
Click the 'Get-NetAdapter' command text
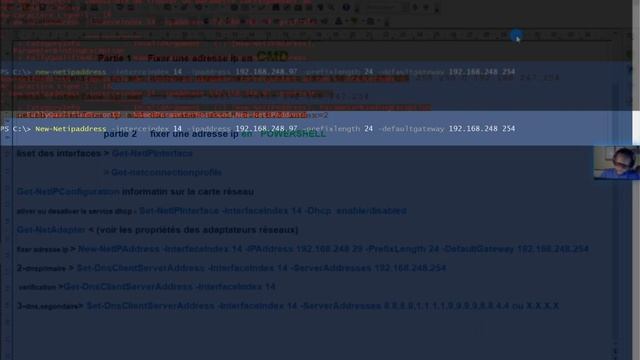[x=51, y=230]
